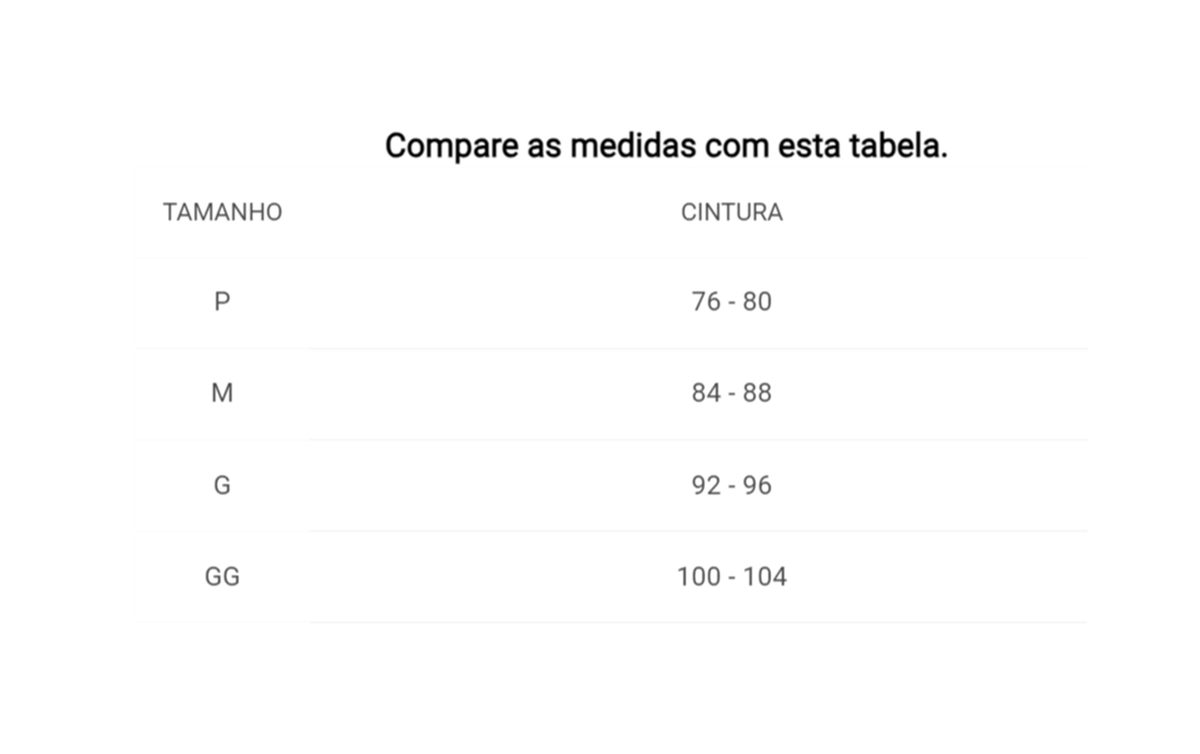Viewport: 1200px width, 754px height.
Task: Select the waist value 100 - 104
Action: click(731, 577)
